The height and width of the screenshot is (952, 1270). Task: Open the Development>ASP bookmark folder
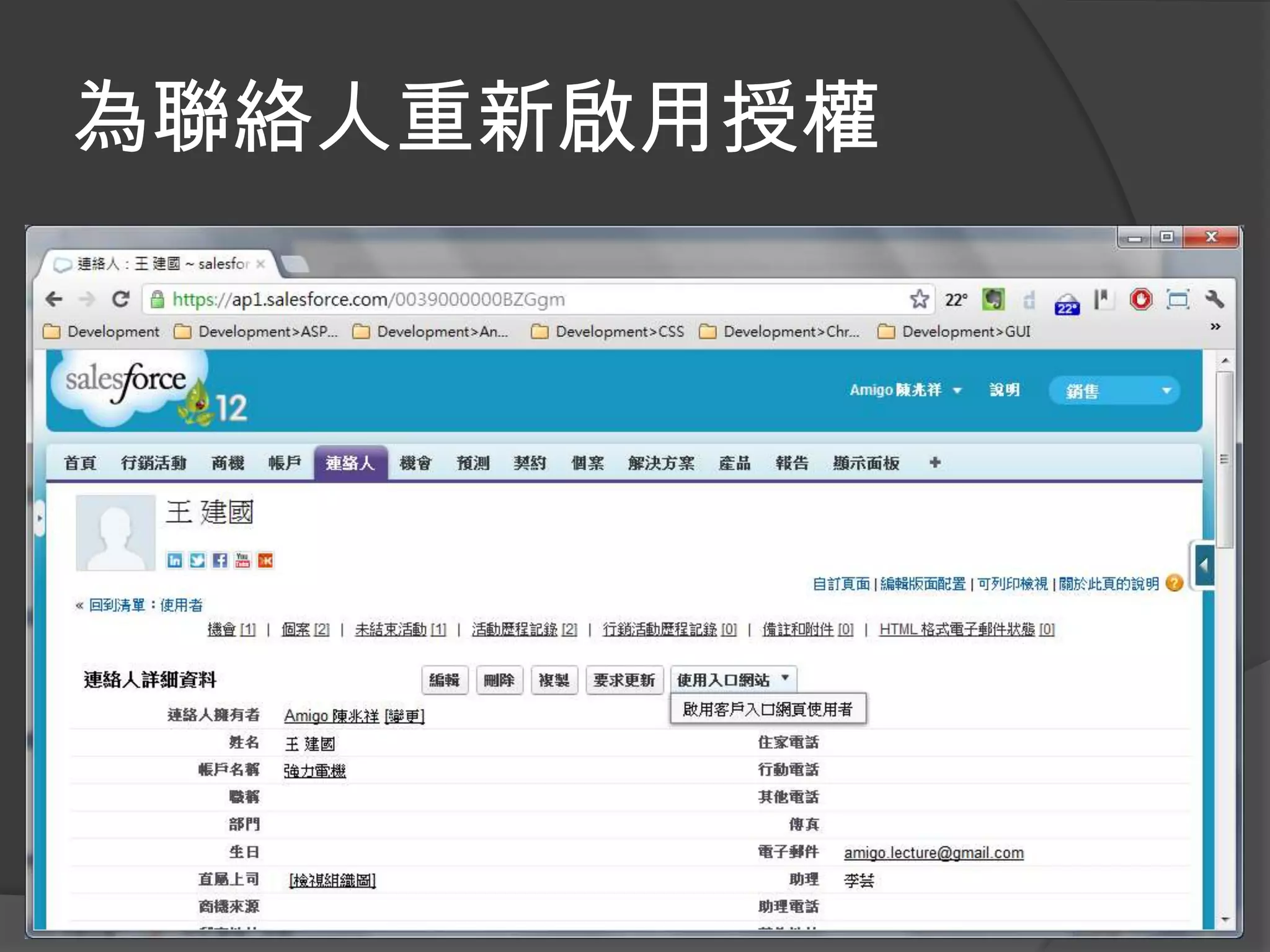[x=256, y=332]
